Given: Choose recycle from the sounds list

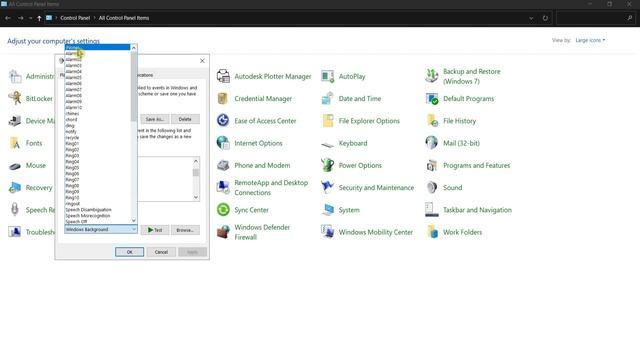Looking at the screenshot, I should 98,138.
